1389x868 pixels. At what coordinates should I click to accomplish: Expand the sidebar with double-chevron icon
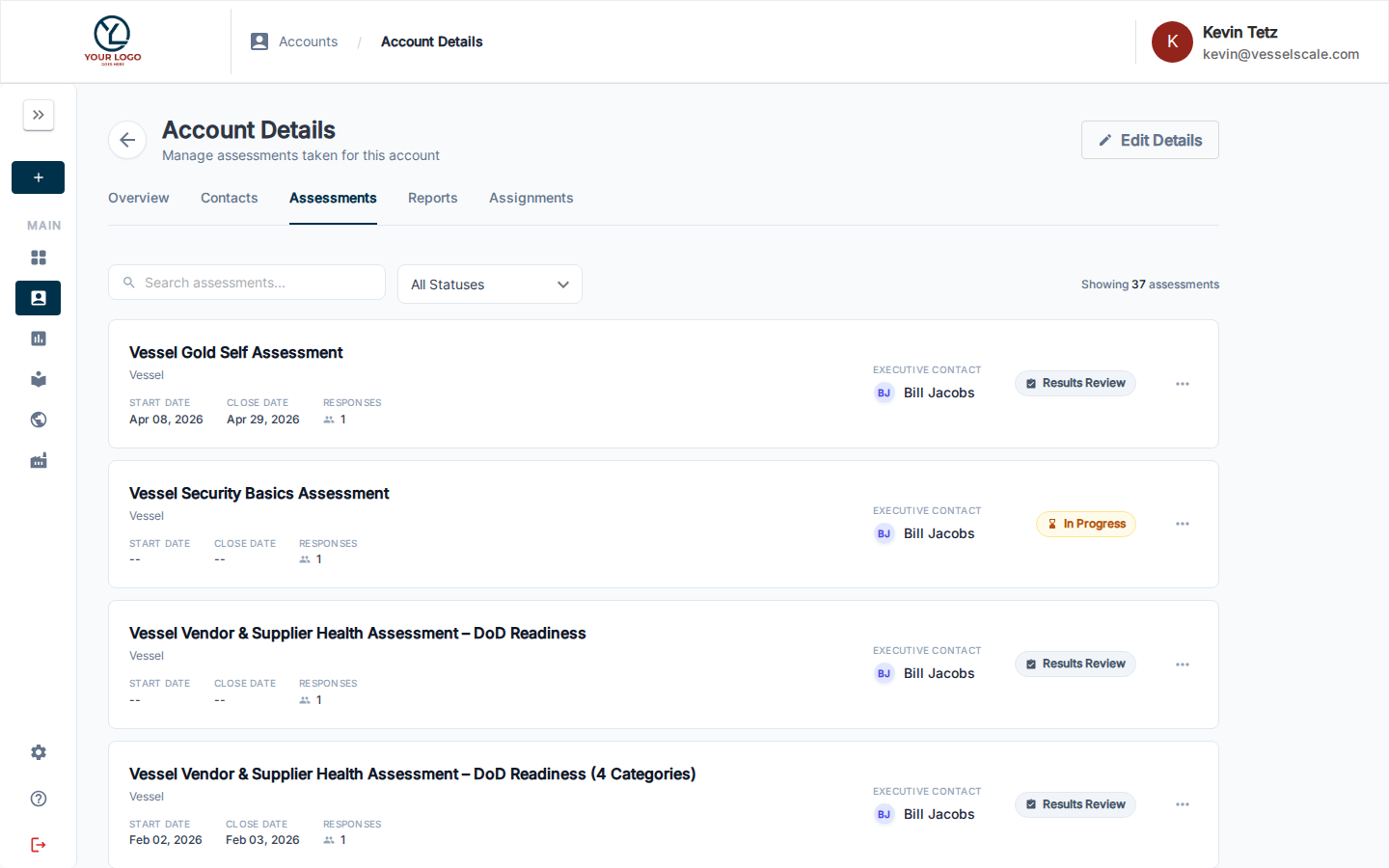tap(39, 115)
